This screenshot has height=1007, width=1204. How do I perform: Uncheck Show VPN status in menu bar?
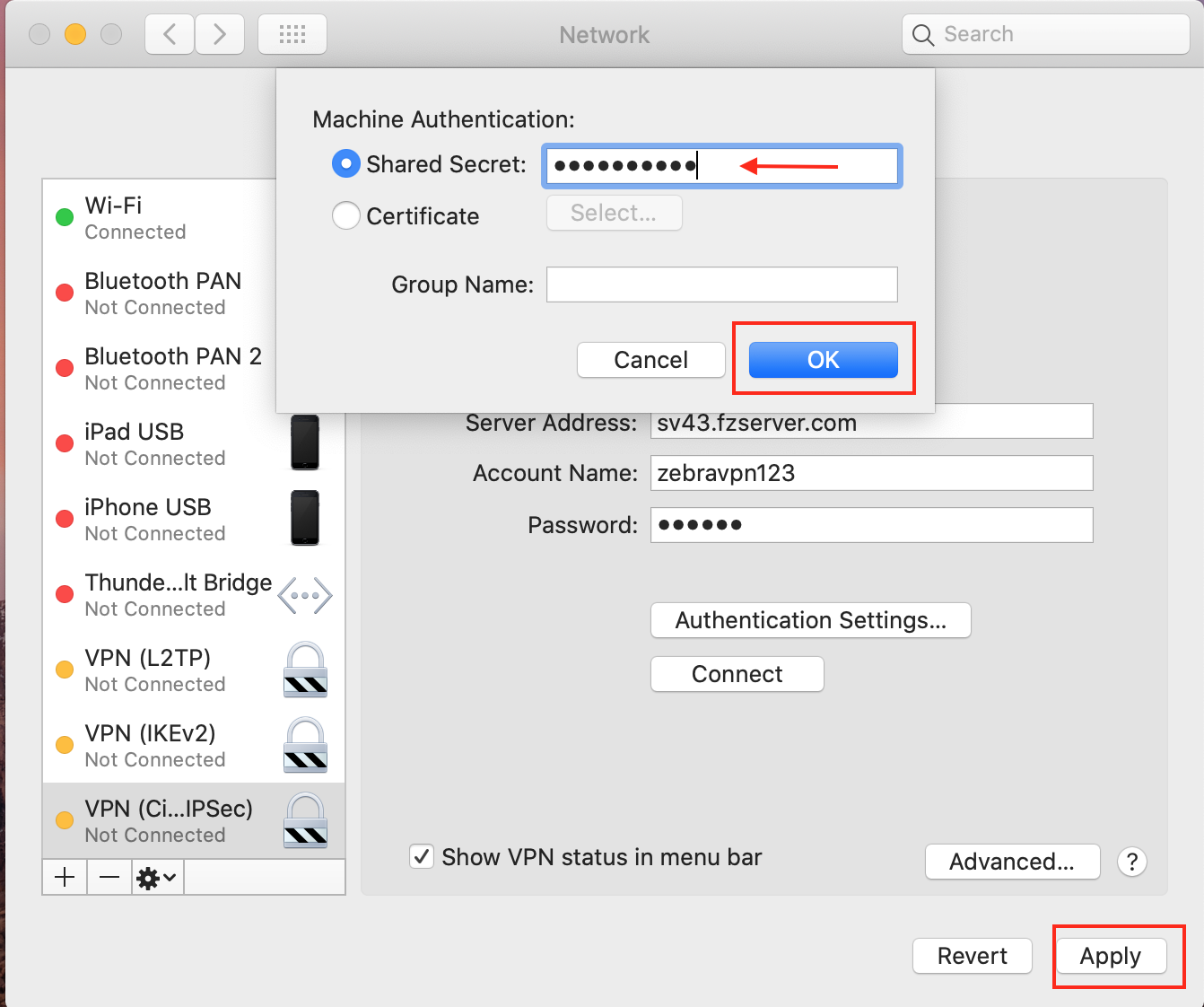(422, 856)
